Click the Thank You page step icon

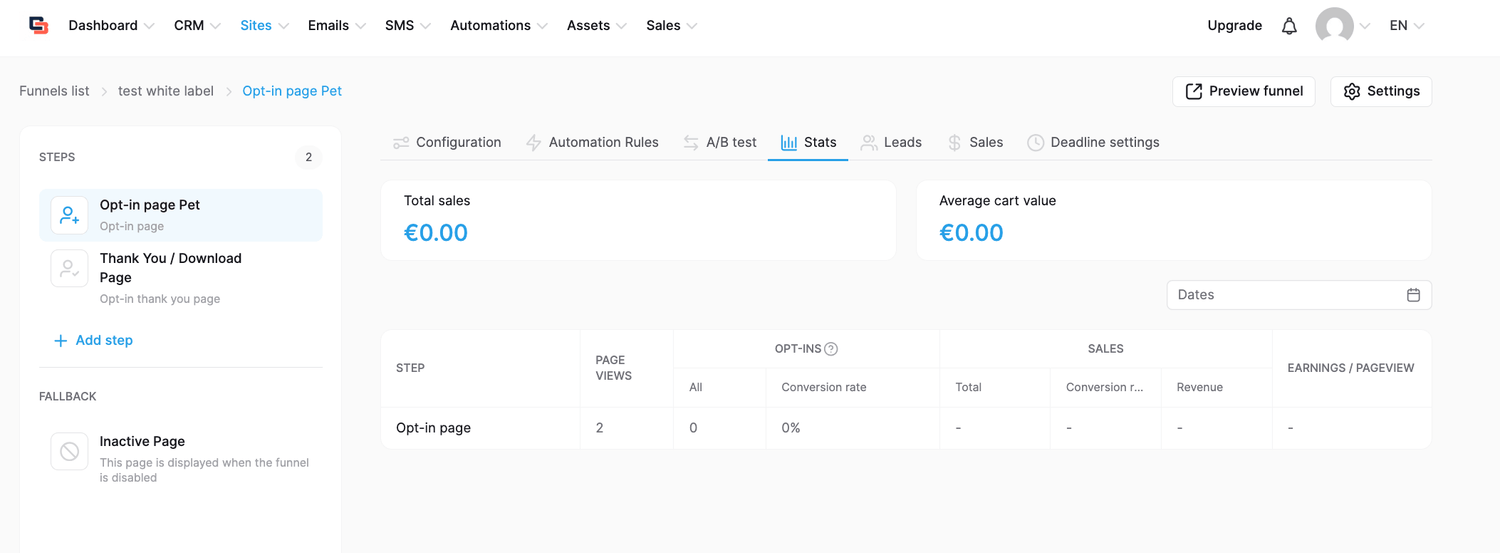69,268
